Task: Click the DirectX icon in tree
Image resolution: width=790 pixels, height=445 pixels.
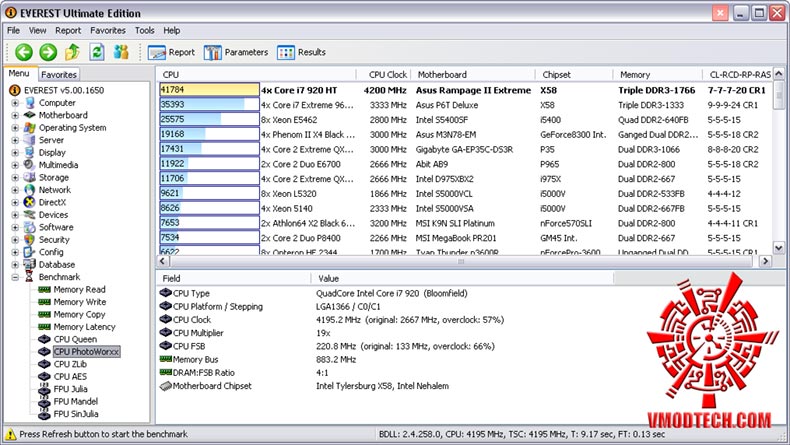Action: 30,202
